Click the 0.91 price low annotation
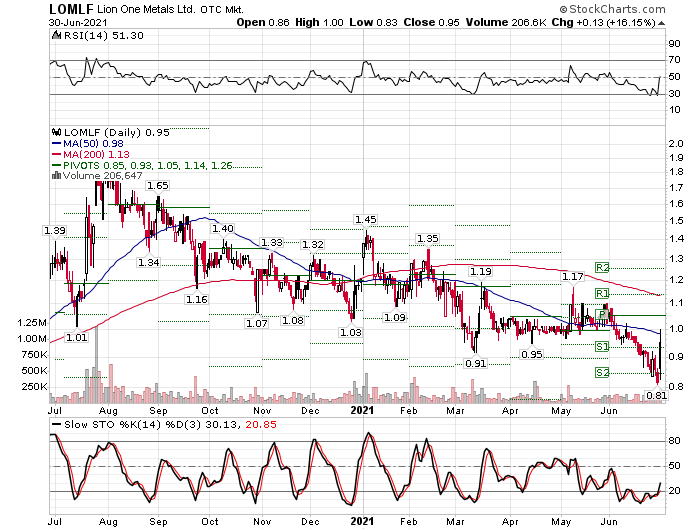This screenshot has width=700, height=530. [x=475, y=364]
